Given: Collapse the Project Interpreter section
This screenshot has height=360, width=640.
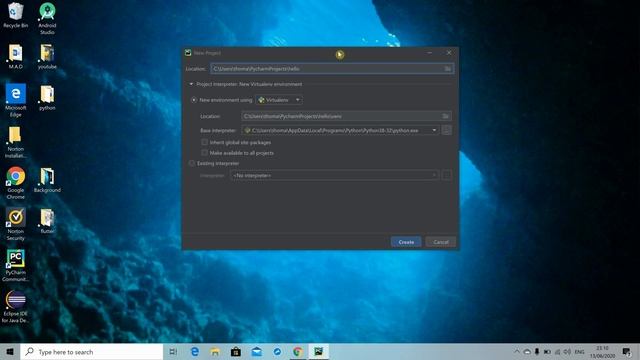Looking at the screenshot, I should pyautogui.click(x=191, y=84).
